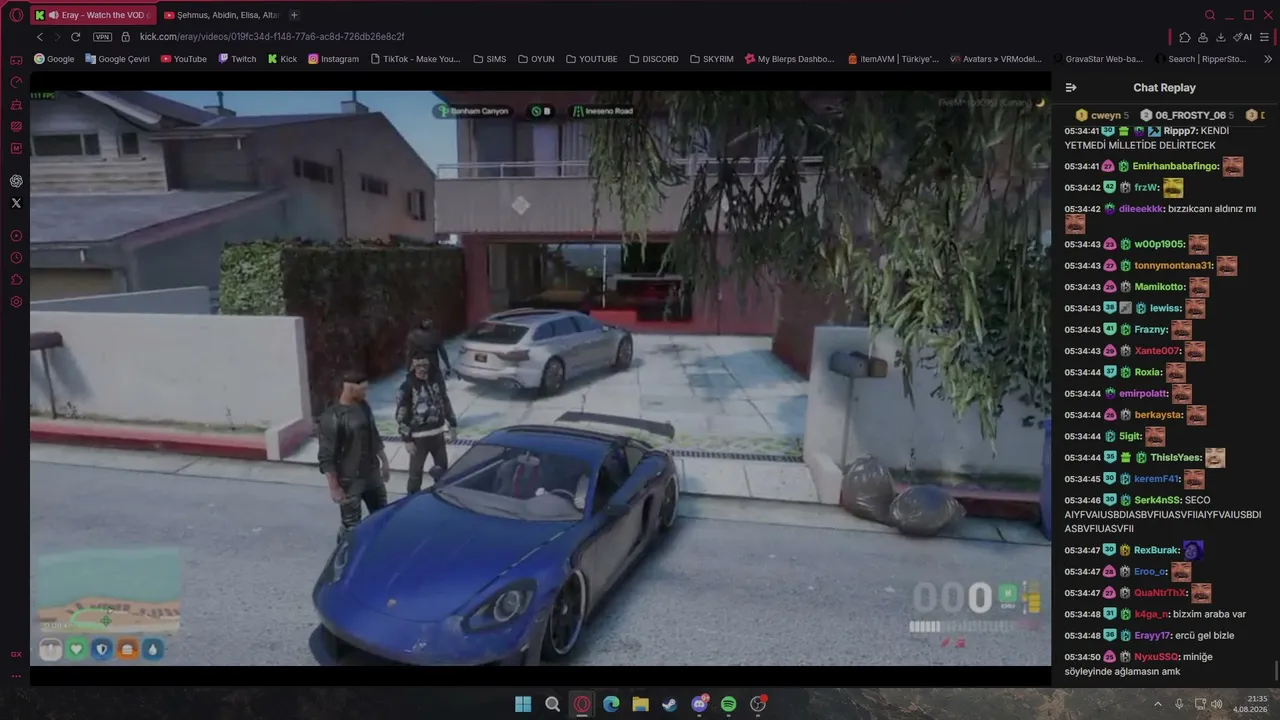Expand the OYUN bookmark folder
The width and height of the screenshot is (1280, 720).
[x=536, y=59]
